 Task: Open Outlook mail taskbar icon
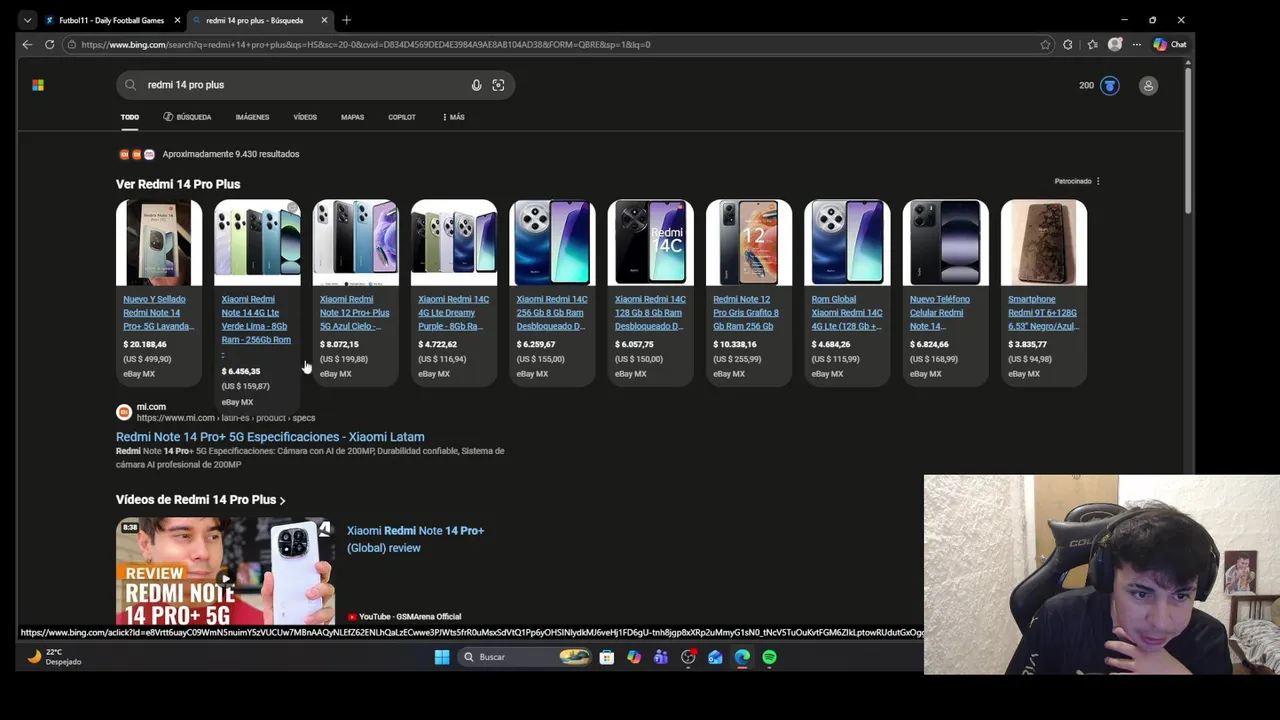715,657
